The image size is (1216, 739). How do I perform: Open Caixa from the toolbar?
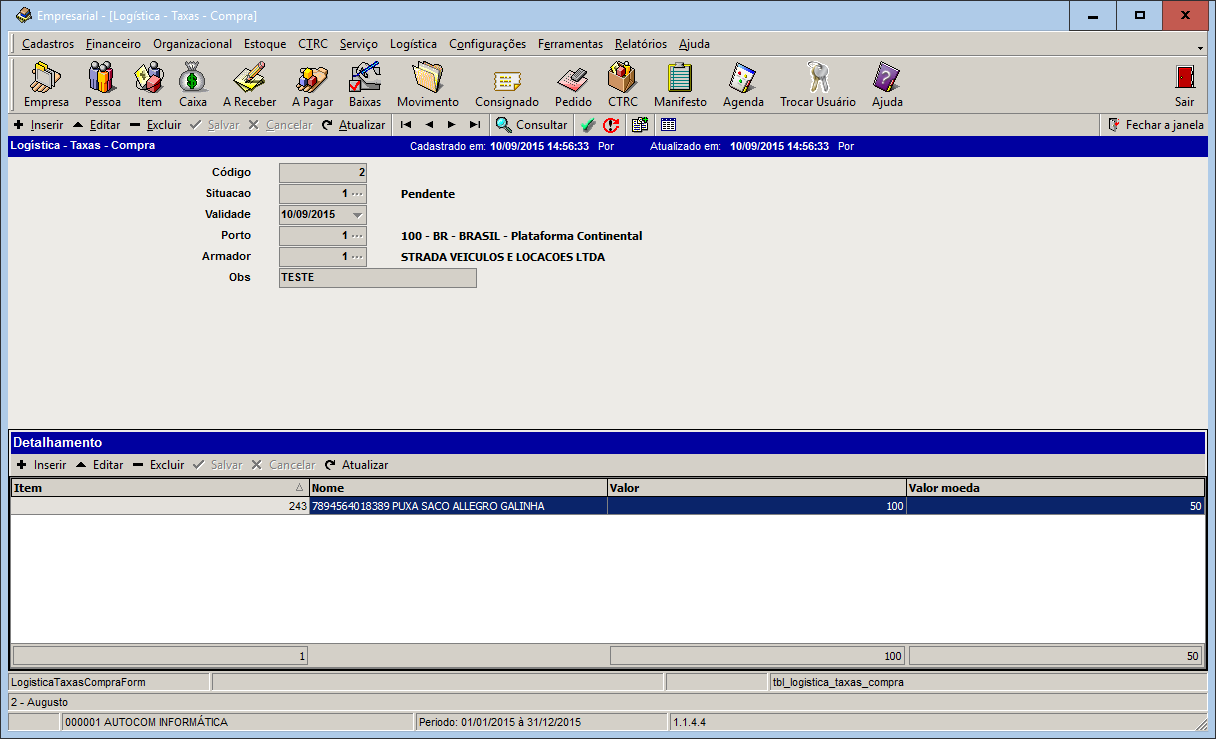[192, 85]
